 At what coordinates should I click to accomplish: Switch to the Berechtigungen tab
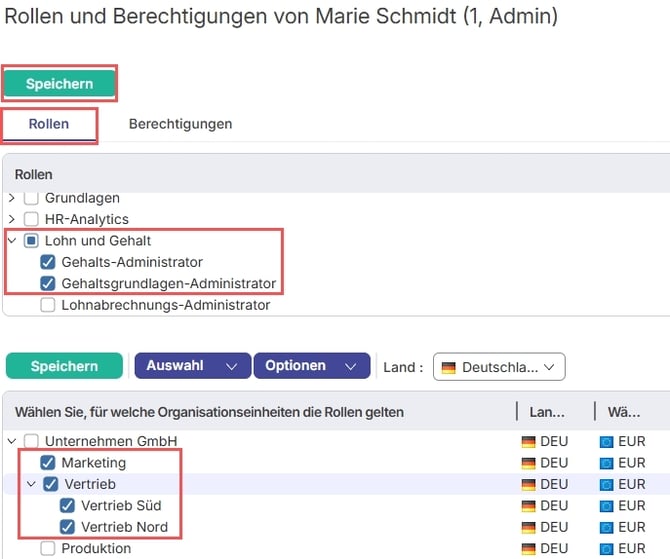pyautogui.click(x=180, y=124)
